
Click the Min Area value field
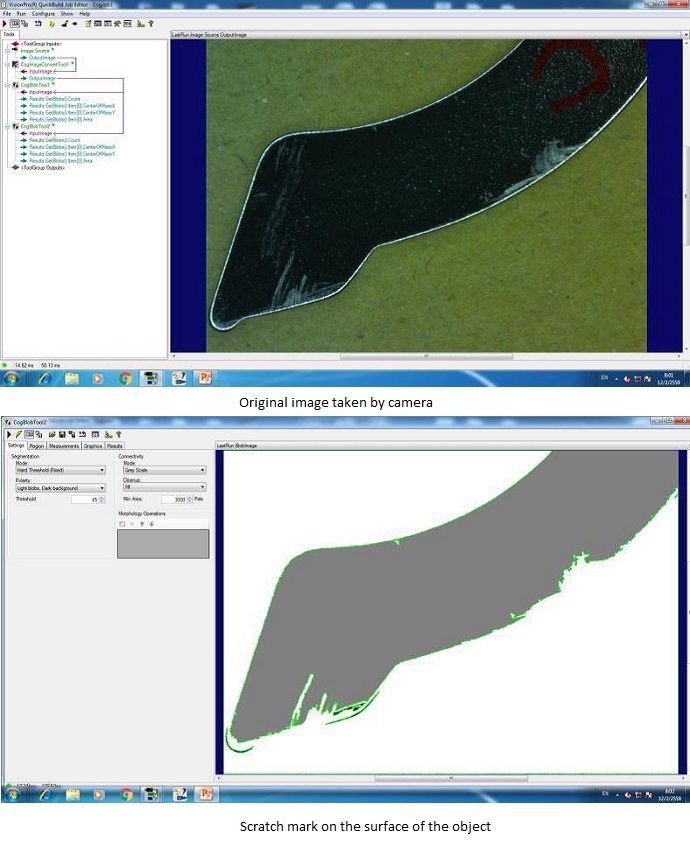(x=173, y=498)
